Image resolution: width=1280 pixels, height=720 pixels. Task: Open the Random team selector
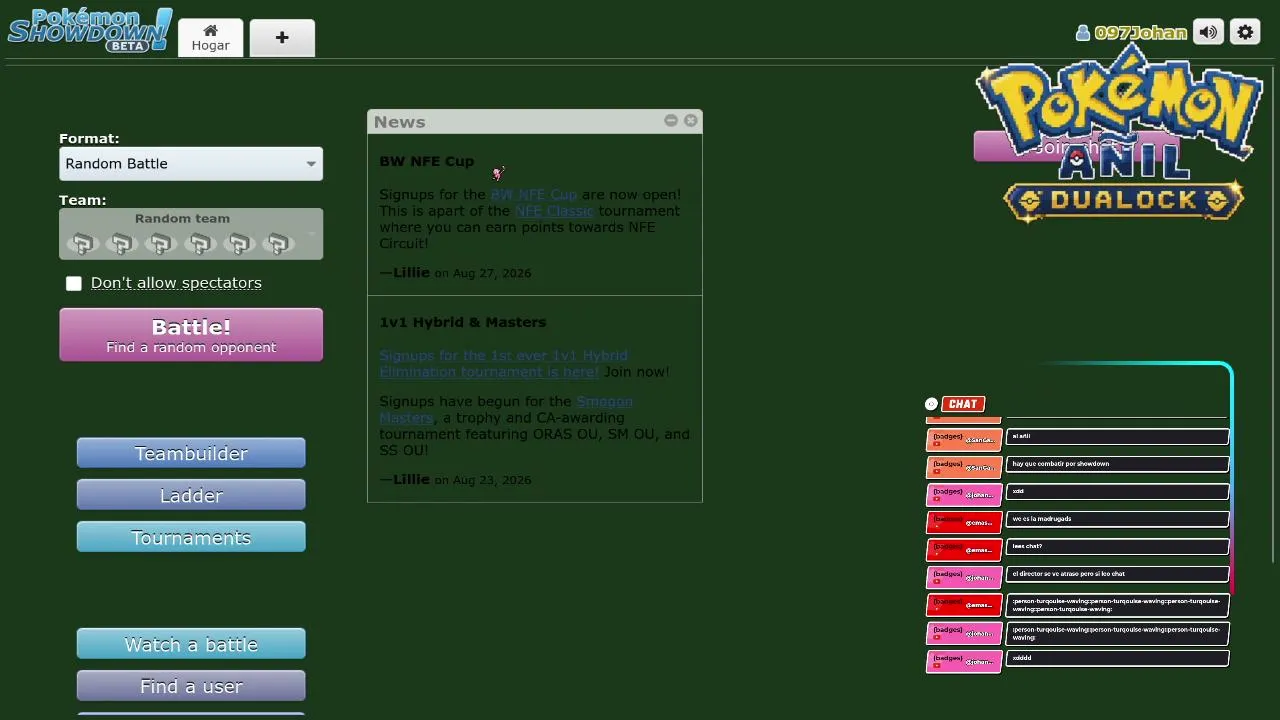(x=191, y=234)
